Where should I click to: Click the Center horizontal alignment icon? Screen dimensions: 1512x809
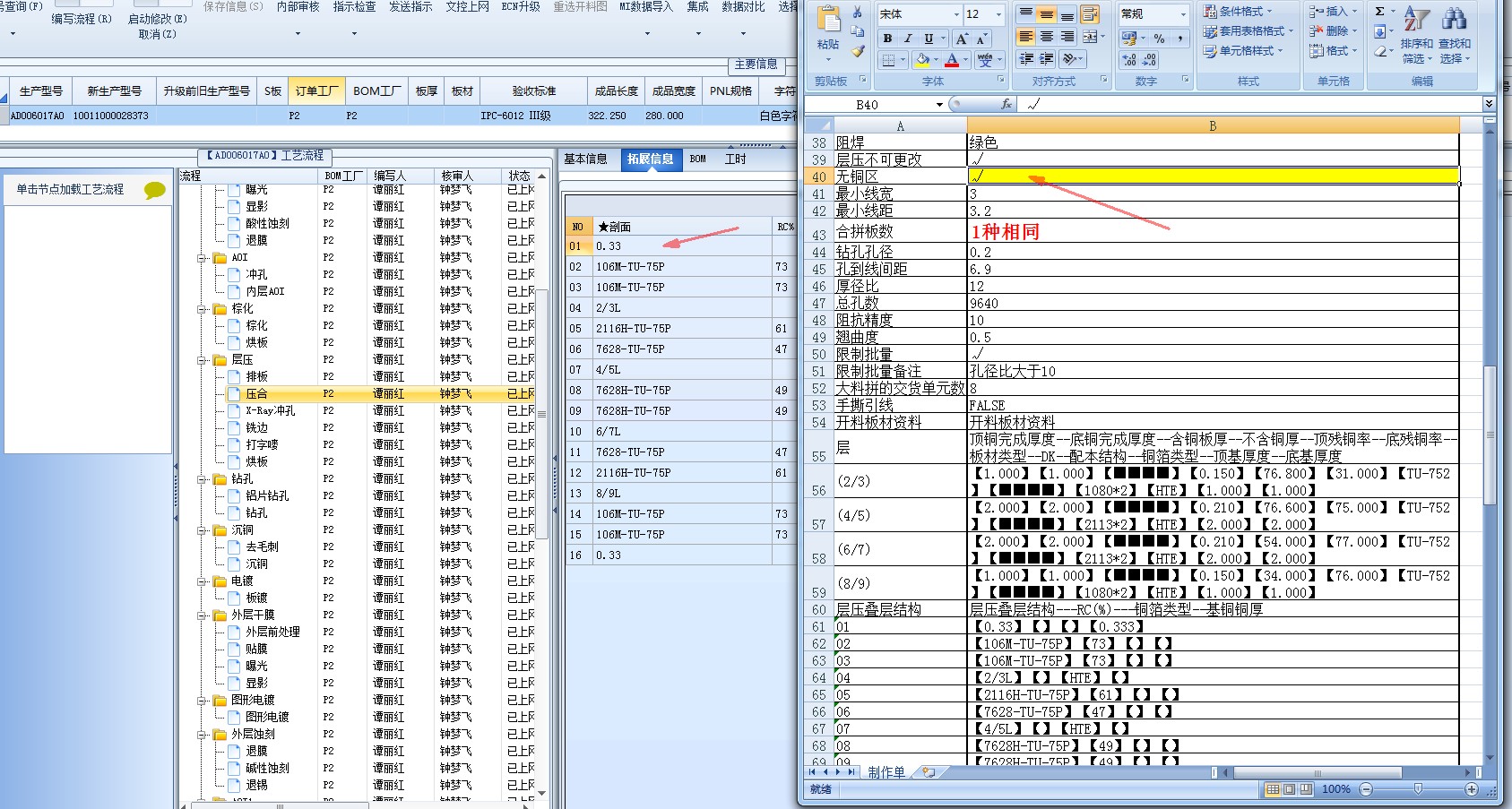point(1046,37)
